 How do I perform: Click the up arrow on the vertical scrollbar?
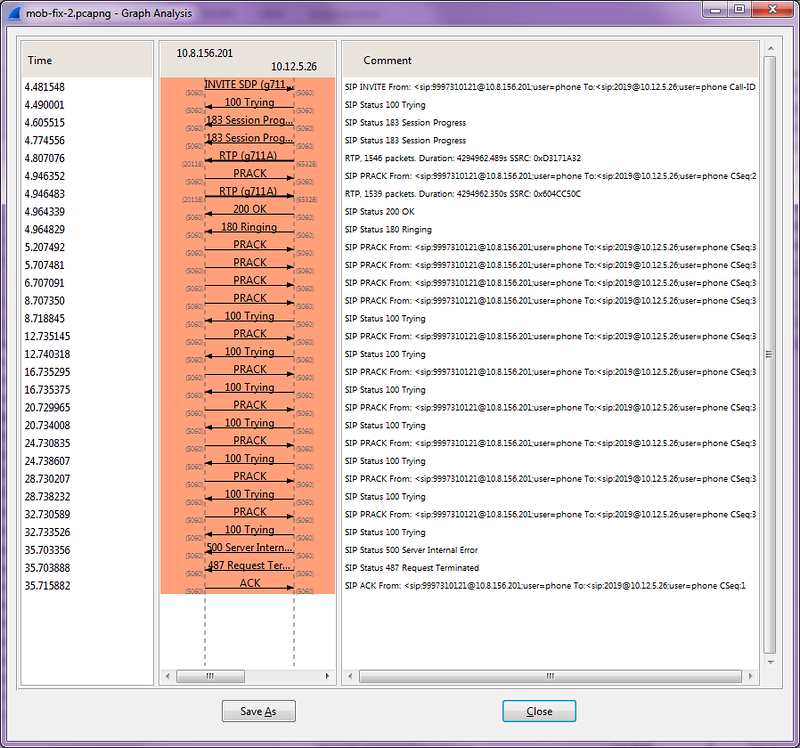pos(769,47)
